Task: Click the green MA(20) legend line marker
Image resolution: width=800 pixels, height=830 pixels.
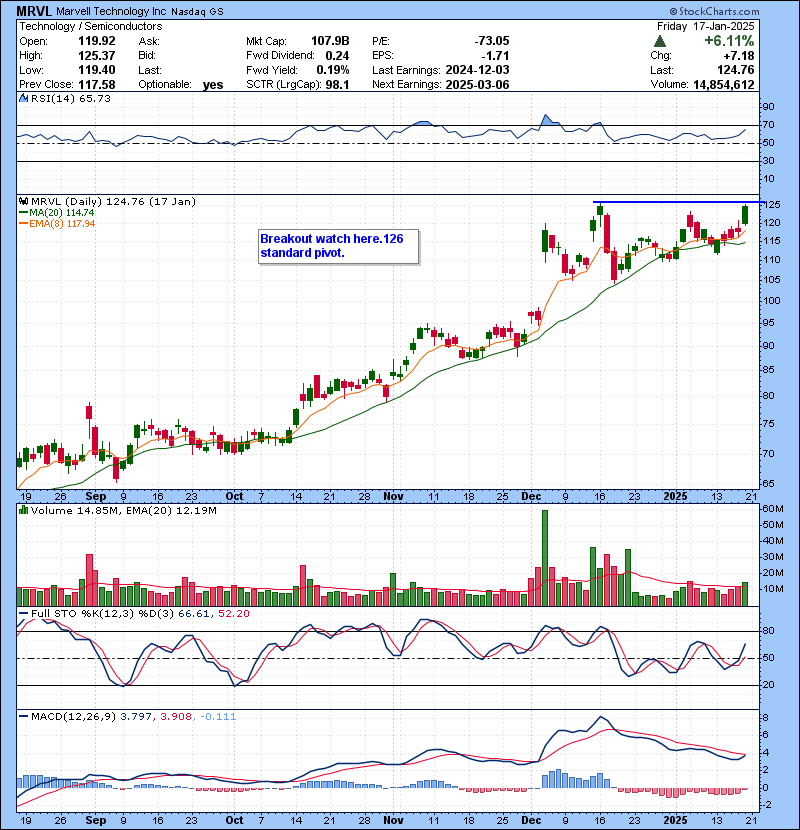Action: (22, 213)
